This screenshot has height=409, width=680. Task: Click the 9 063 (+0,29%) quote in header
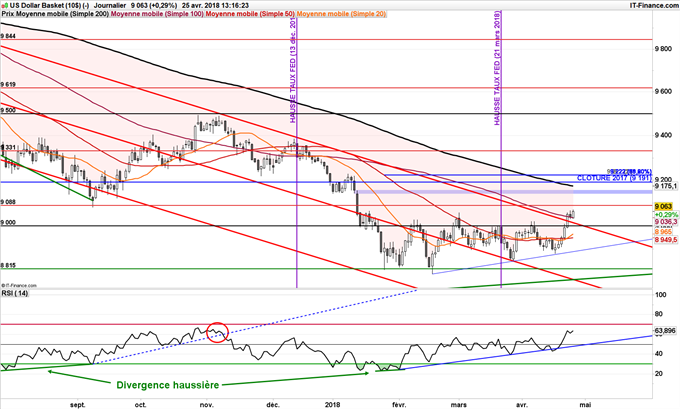[x=154, y=6]
